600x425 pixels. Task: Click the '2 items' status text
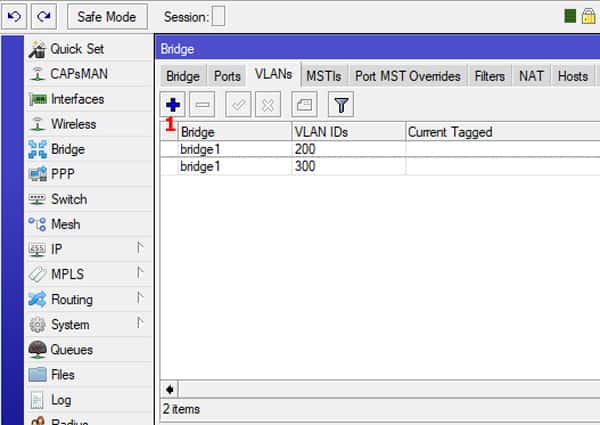[181, 409]
